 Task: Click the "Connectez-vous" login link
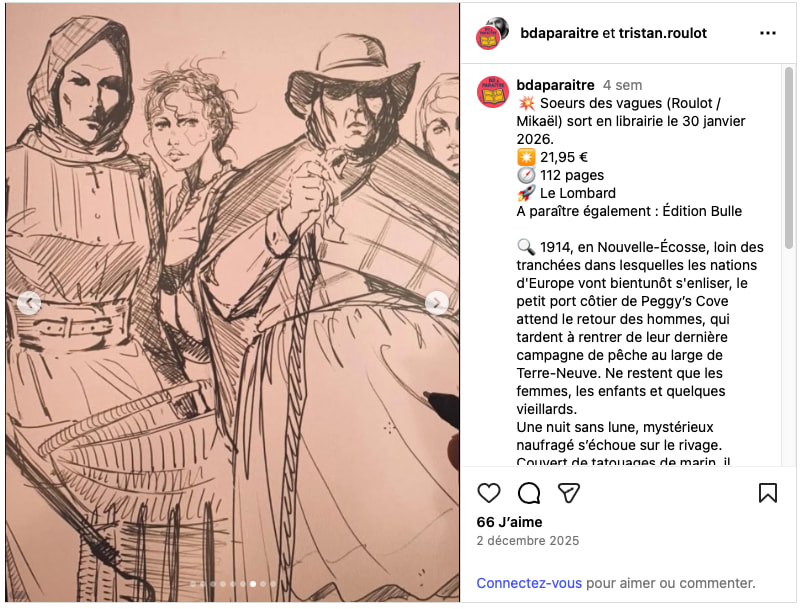point(529,583)
